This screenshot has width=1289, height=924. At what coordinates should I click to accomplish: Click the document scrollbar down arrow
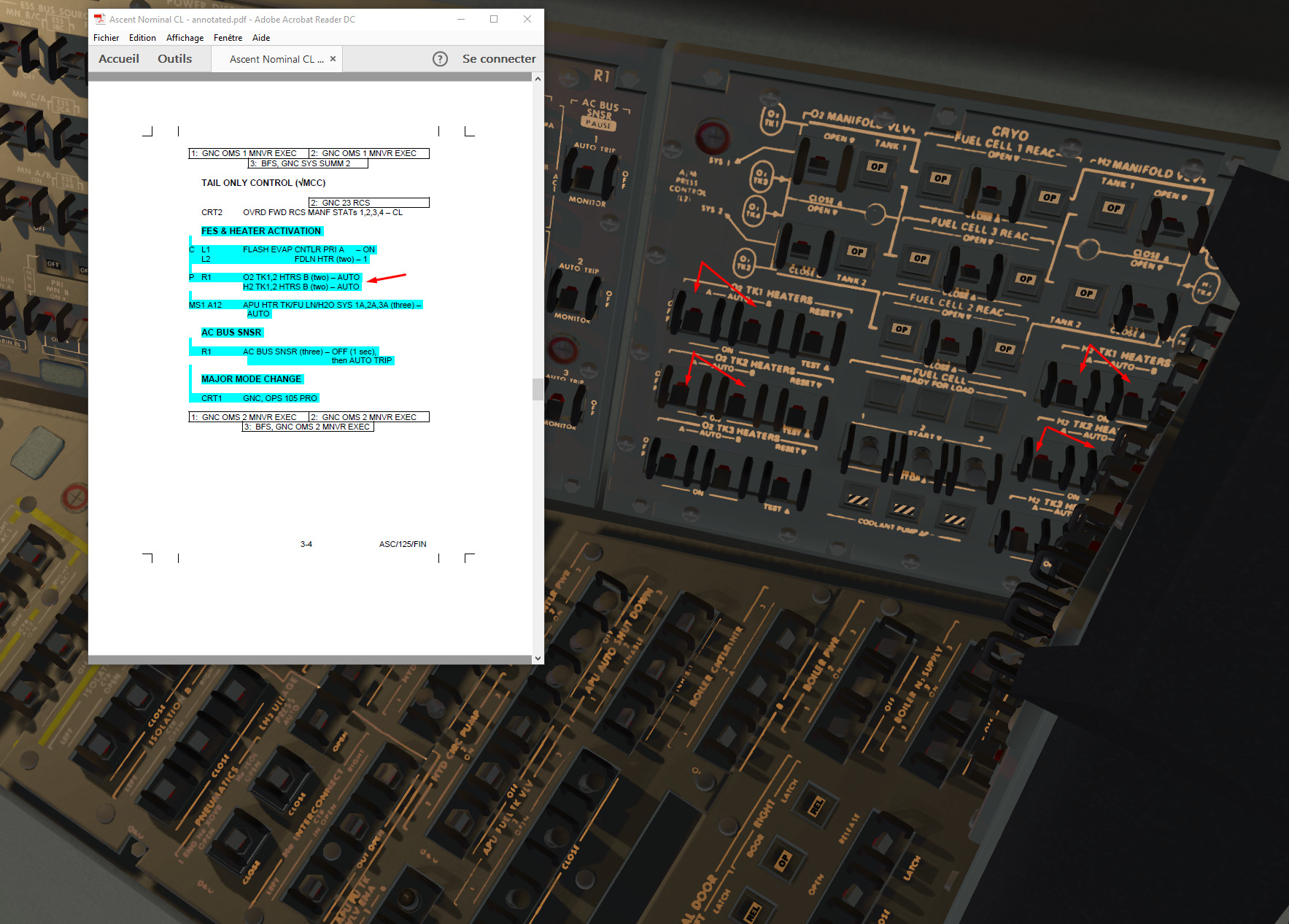point(538,658)
